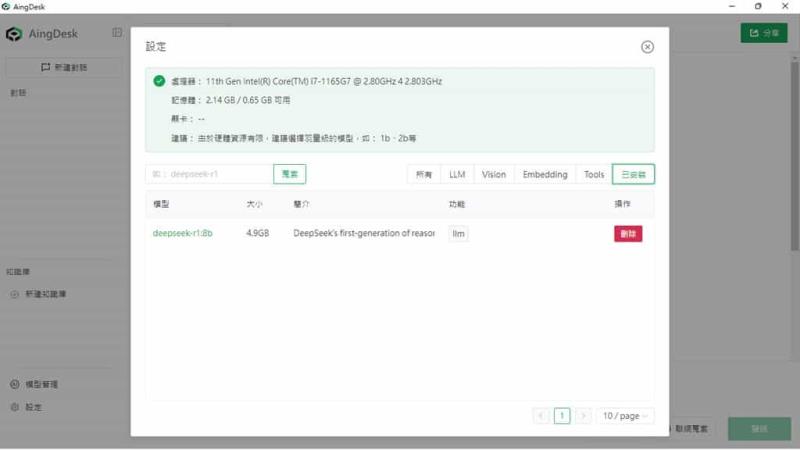Screen dimensions: 800x450
Task: Select the Vision filter tab
Action: pos(494,174)
